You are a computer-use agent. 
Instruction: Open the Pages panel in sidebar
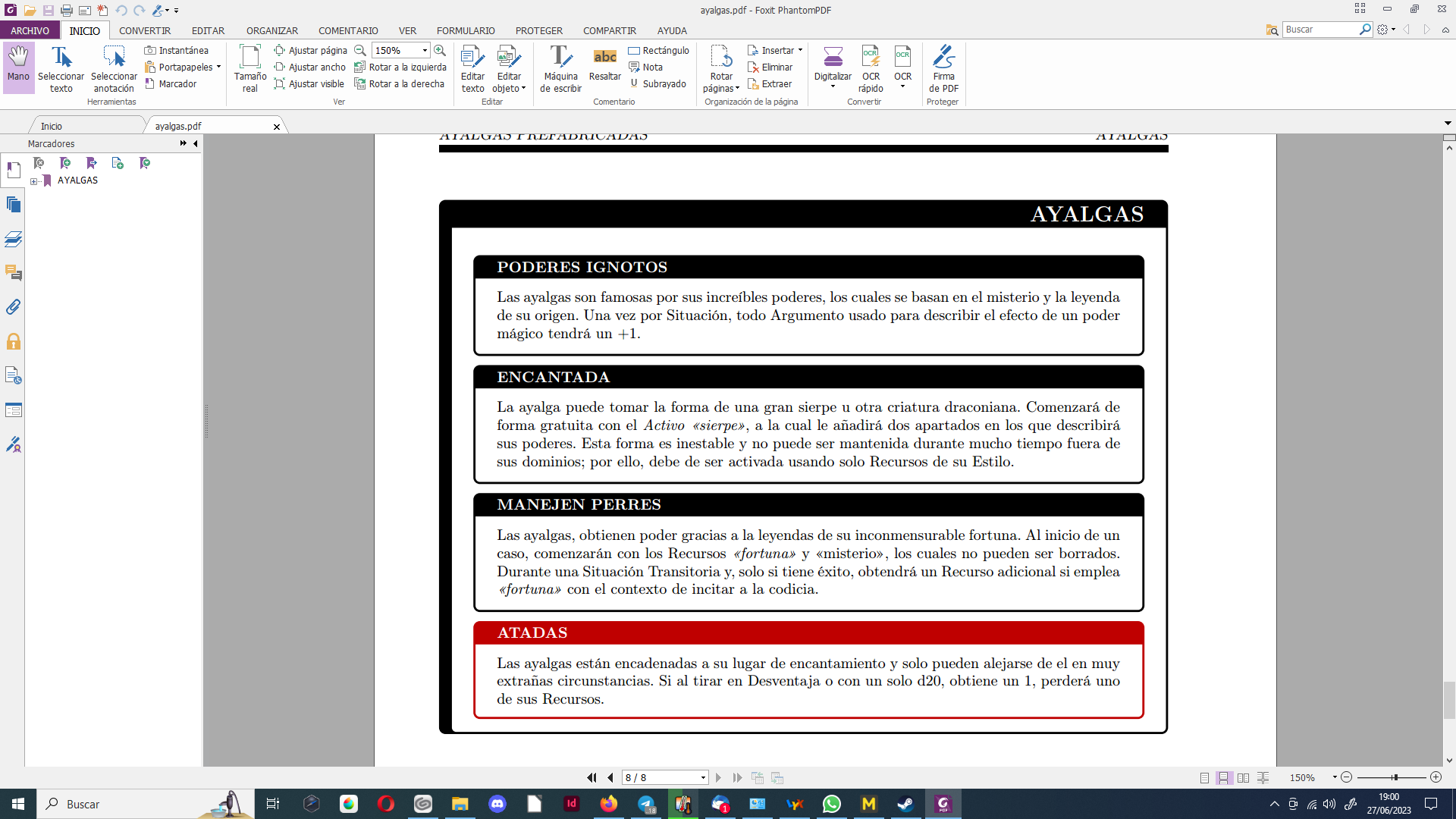14,204
